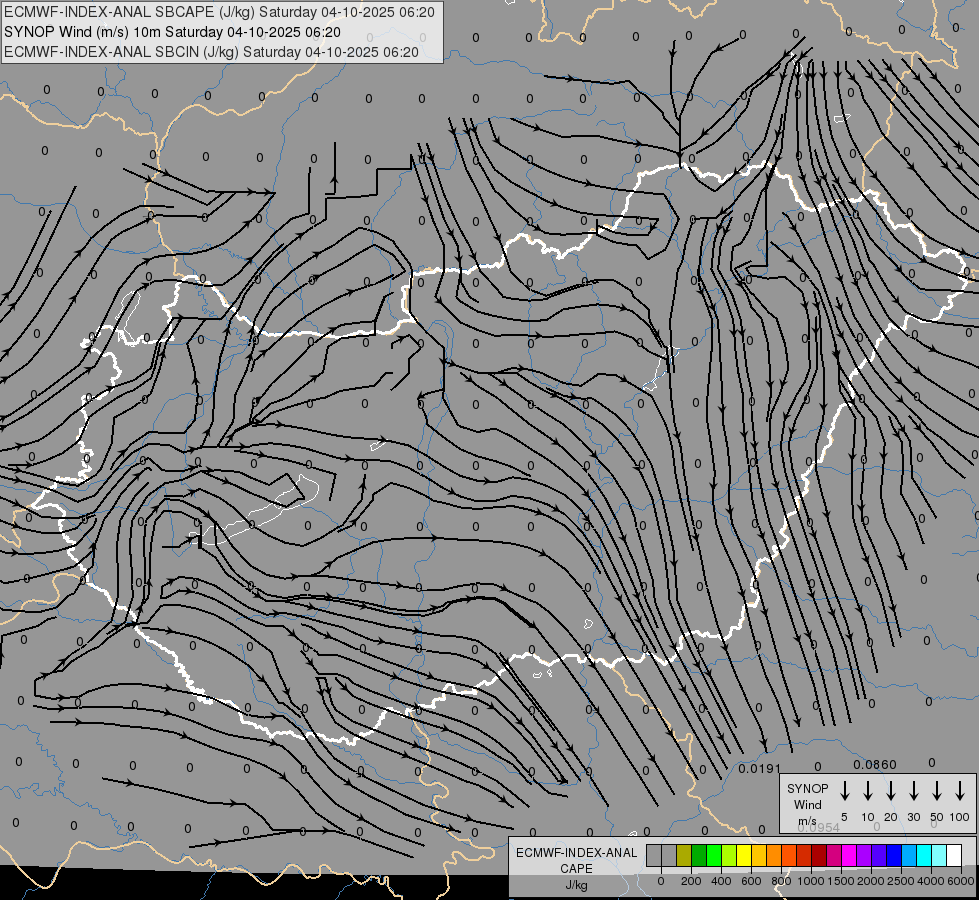979x900 pixels.
Task: Click the wind arrow above the 50 label
Action: pos(937,790)
